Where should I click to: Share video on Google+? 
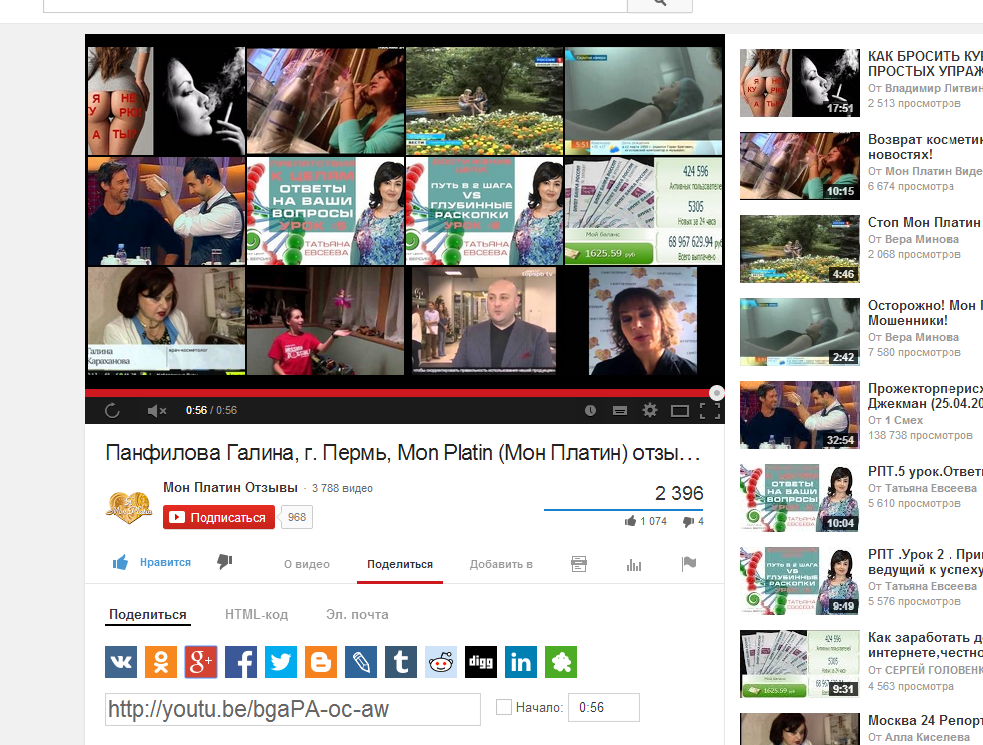[201, 662]
